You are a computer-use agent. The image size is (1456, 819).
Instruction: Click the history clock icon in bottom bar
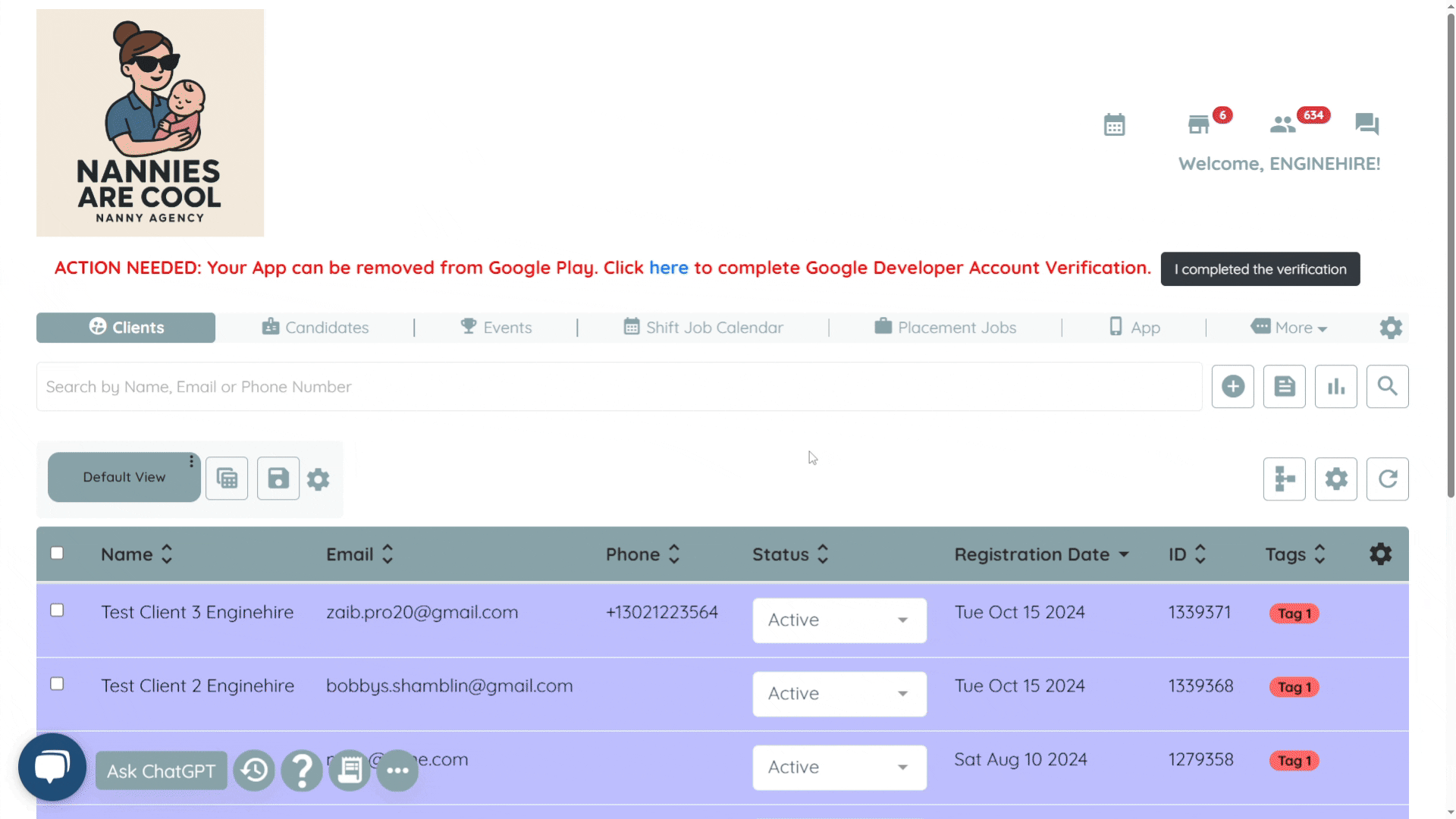(254, 771)
